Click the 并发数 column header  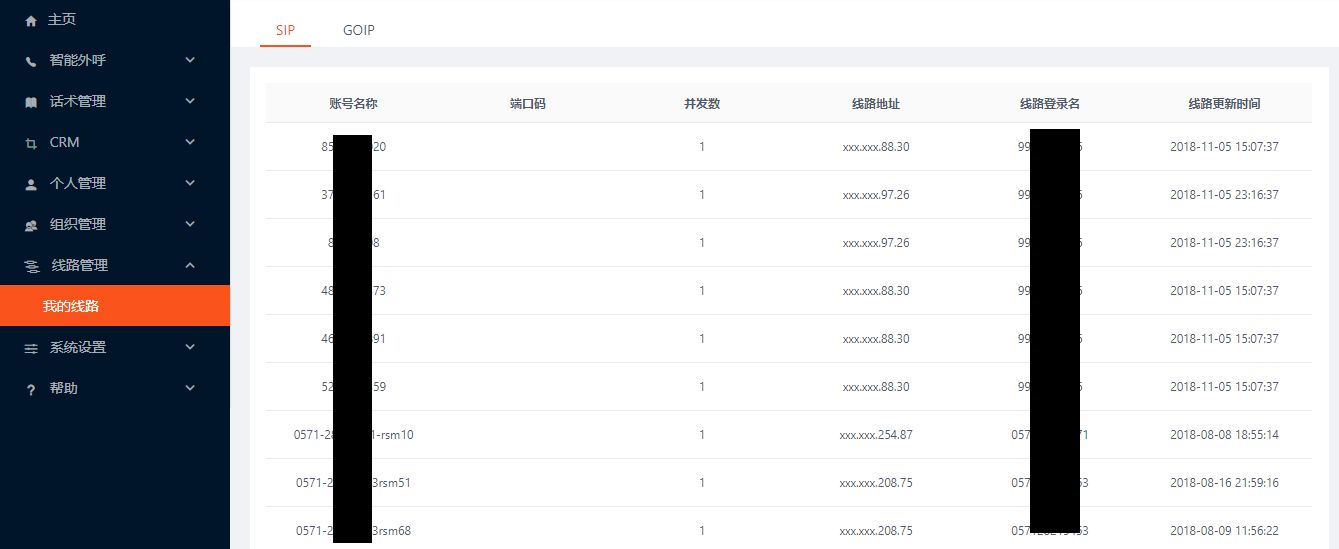(702, 104)
